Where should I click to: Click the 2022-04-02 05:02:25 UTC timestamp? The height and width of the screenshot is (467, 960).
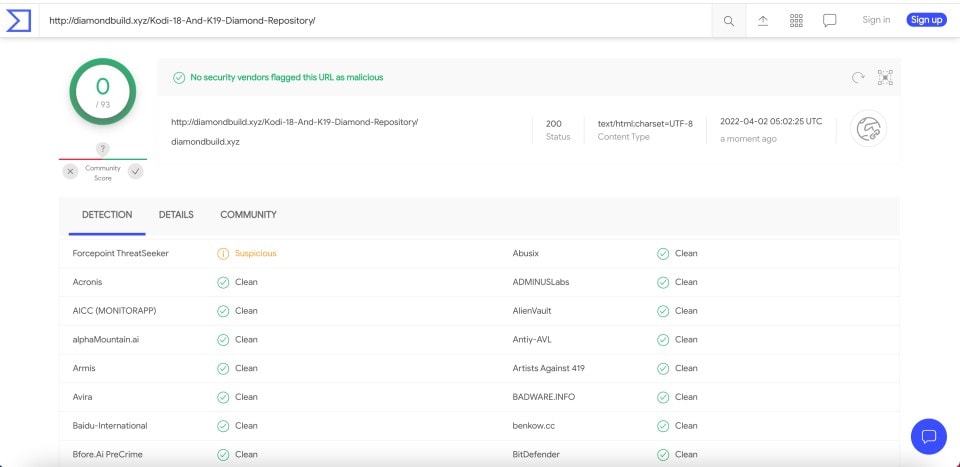(x=771, y=121)
